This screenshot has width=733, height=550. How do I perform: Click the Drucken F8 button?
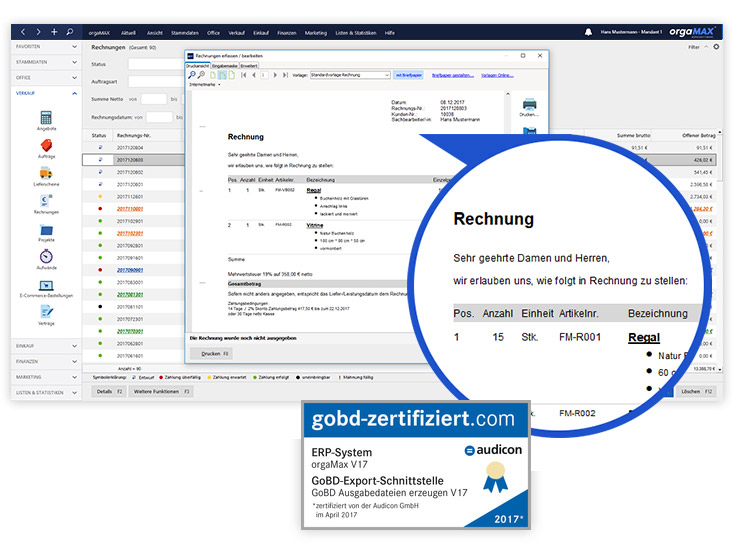(x=211, y=354)
